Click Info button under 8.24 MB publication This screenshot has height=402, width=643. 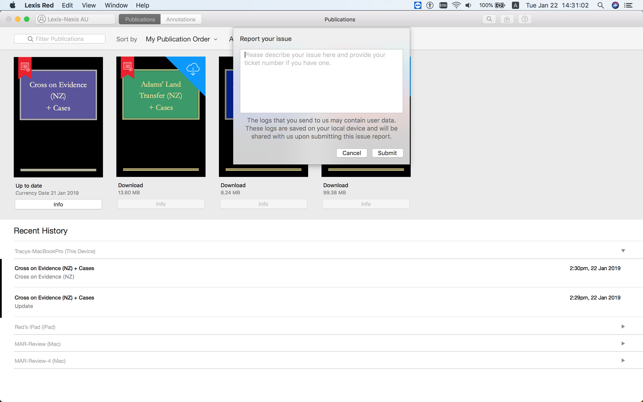pos(263,204)
